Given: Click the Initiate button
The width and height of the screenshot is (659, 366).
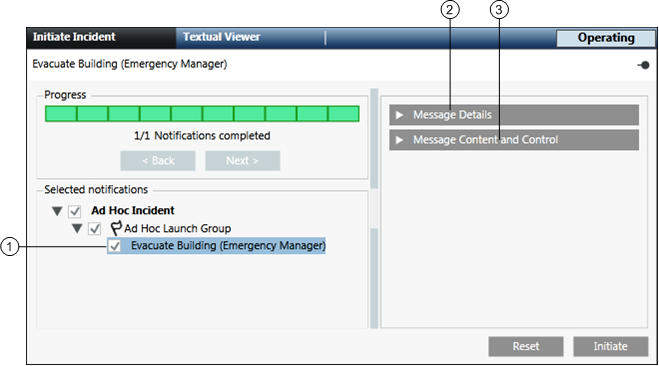Looking at the screenshot, I should pos(610,346).
